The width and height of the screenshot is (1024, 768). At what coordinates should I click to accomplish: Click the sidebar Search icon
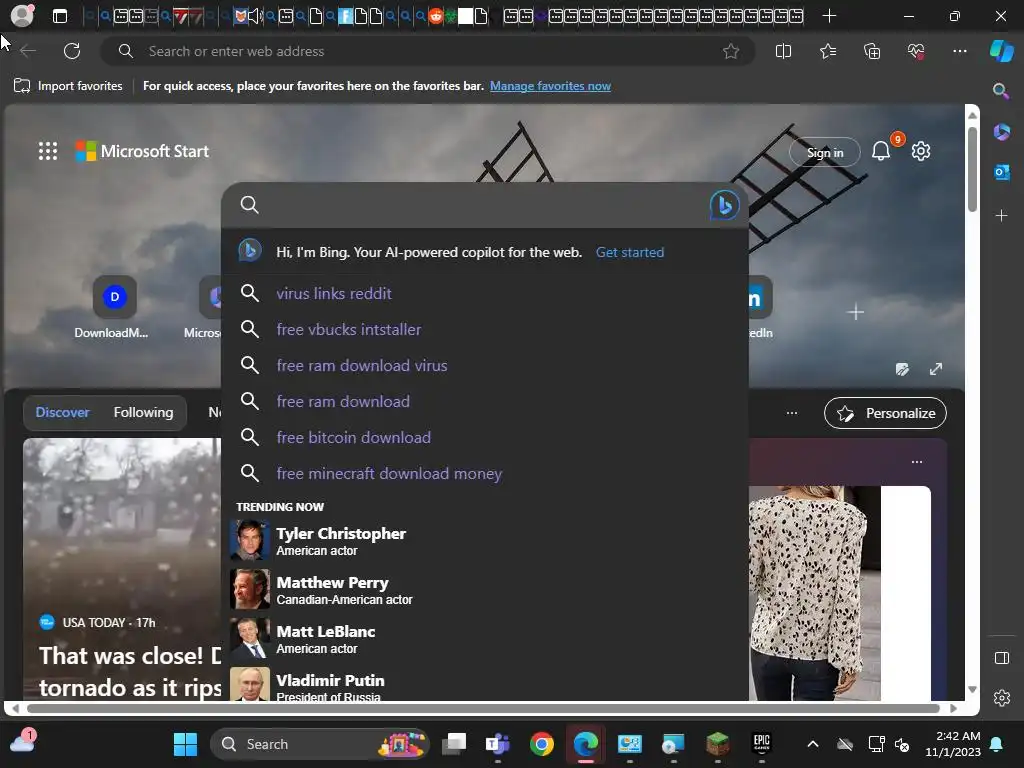tap(1000, 91)
